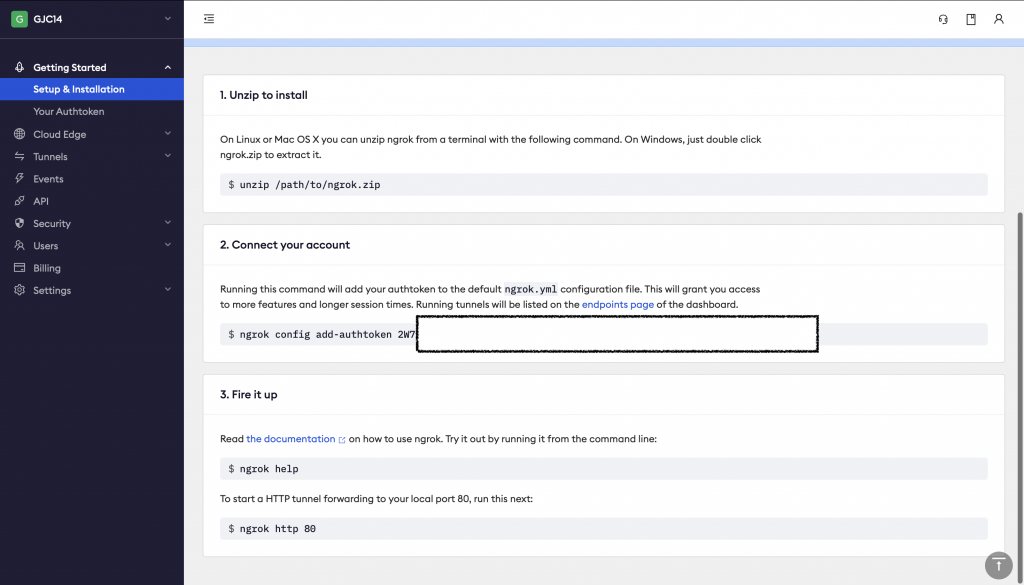
Task: Open the documentation link
Action: pyautogui.click(x=291, y=439)
